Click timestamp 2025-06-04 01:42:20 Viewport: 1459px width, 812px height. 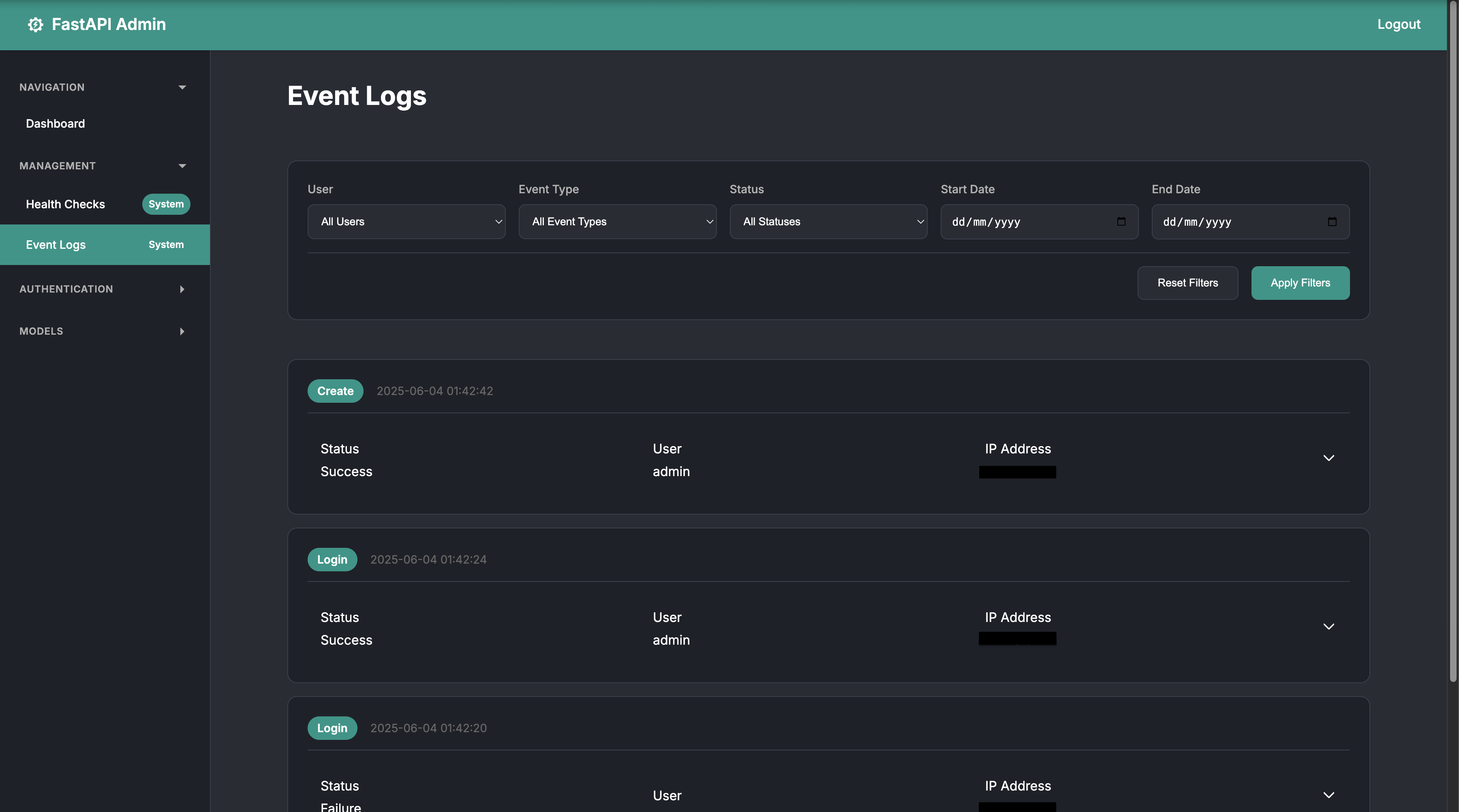429,728
